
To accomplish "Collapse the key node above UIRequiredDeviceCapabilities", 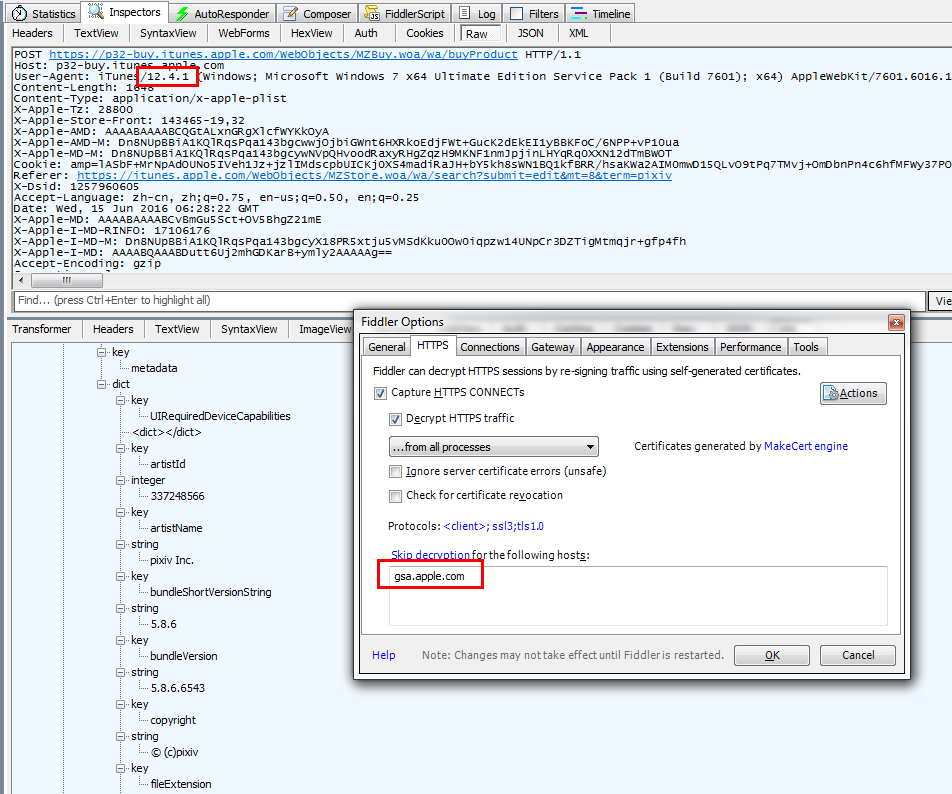I will 121,400.
